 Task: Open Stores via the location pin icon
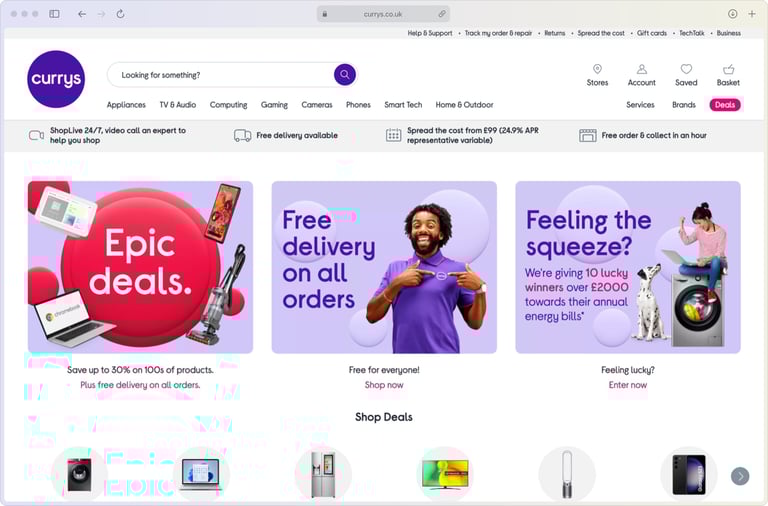(x=597, y=69)
